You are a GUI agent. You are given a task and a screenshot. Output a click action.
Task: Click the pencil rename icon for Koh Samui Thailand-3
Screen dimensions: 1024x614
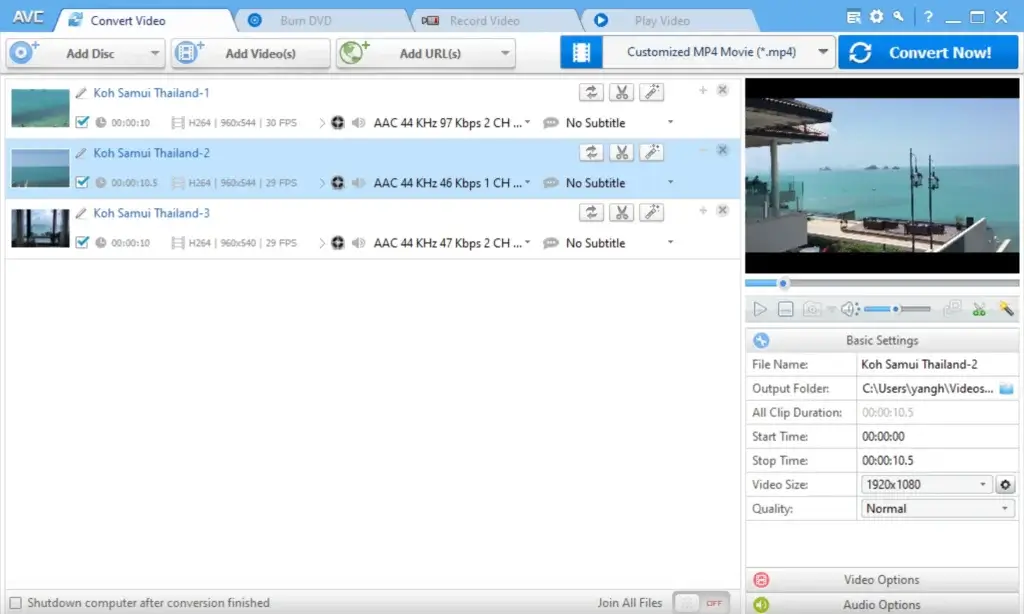pos(81,213)
